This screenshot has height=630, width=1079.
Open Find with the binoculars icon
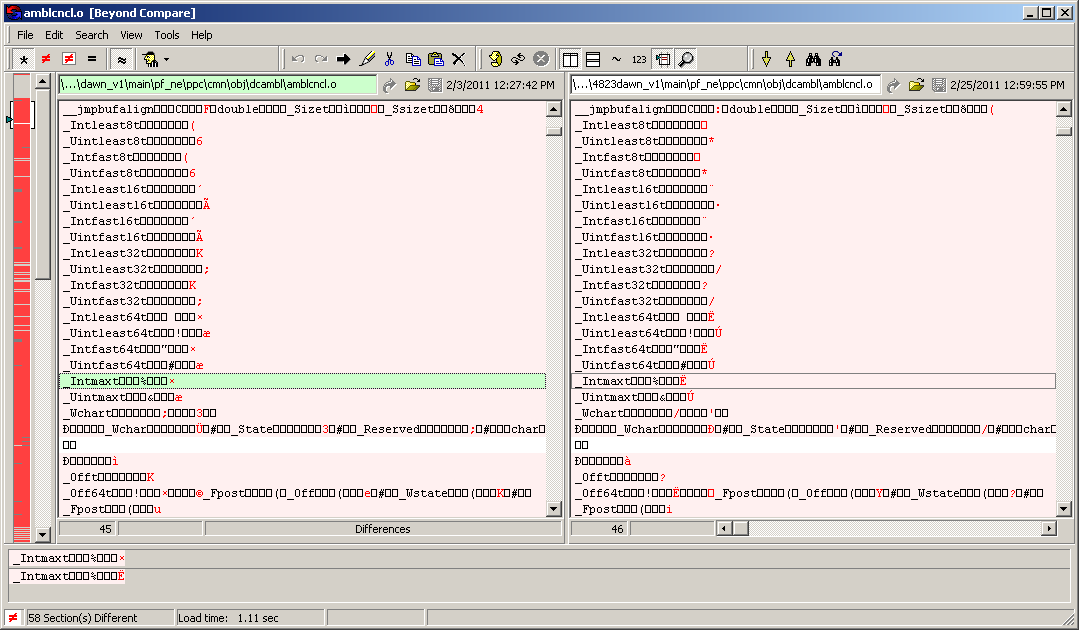tap(813, 59)
